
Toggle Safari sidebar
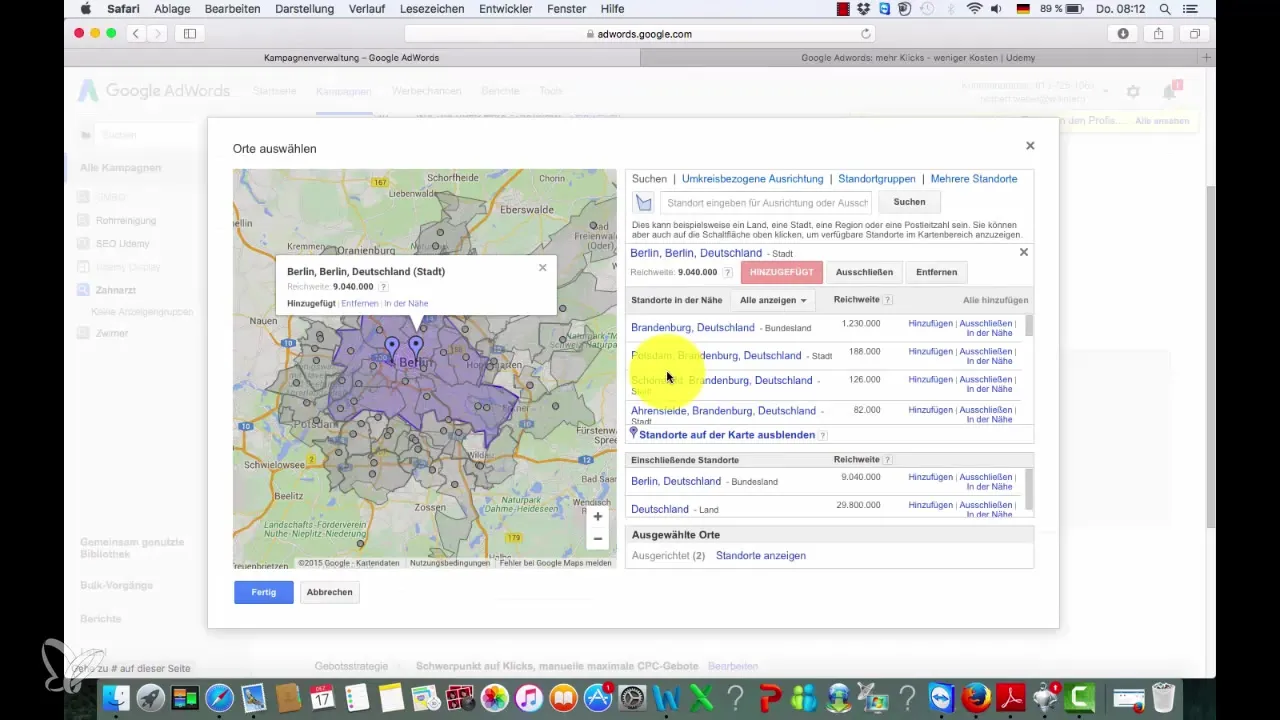click(189, 33)
